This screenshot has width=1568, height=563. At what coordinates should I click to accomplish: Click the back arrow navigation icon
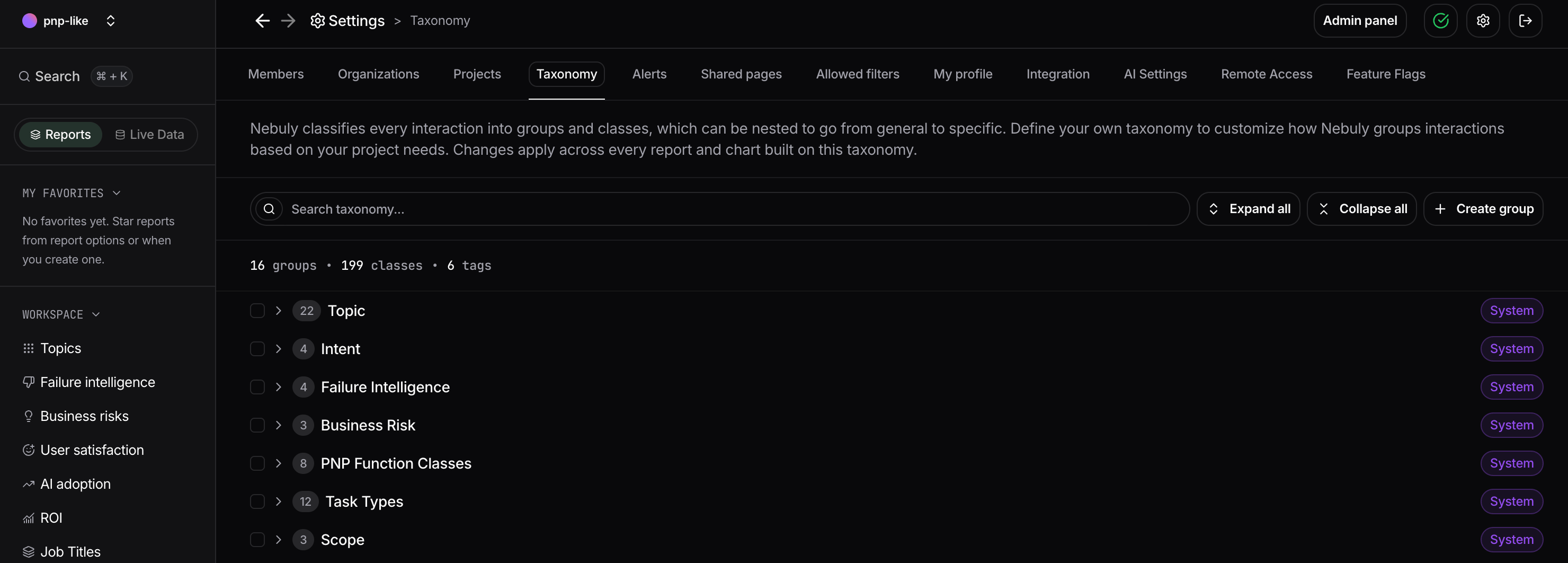click(x=262, y=21)
